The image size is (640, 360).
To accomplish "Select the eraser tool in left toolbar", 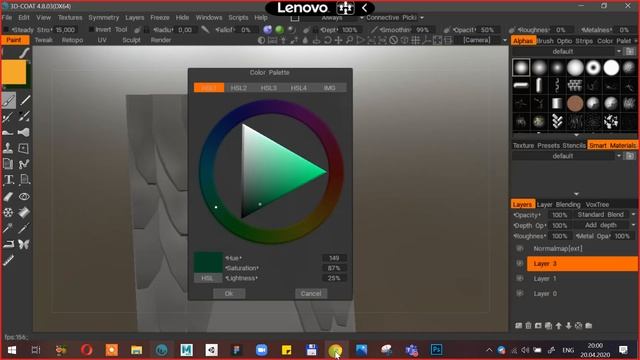I will [8, 197].
